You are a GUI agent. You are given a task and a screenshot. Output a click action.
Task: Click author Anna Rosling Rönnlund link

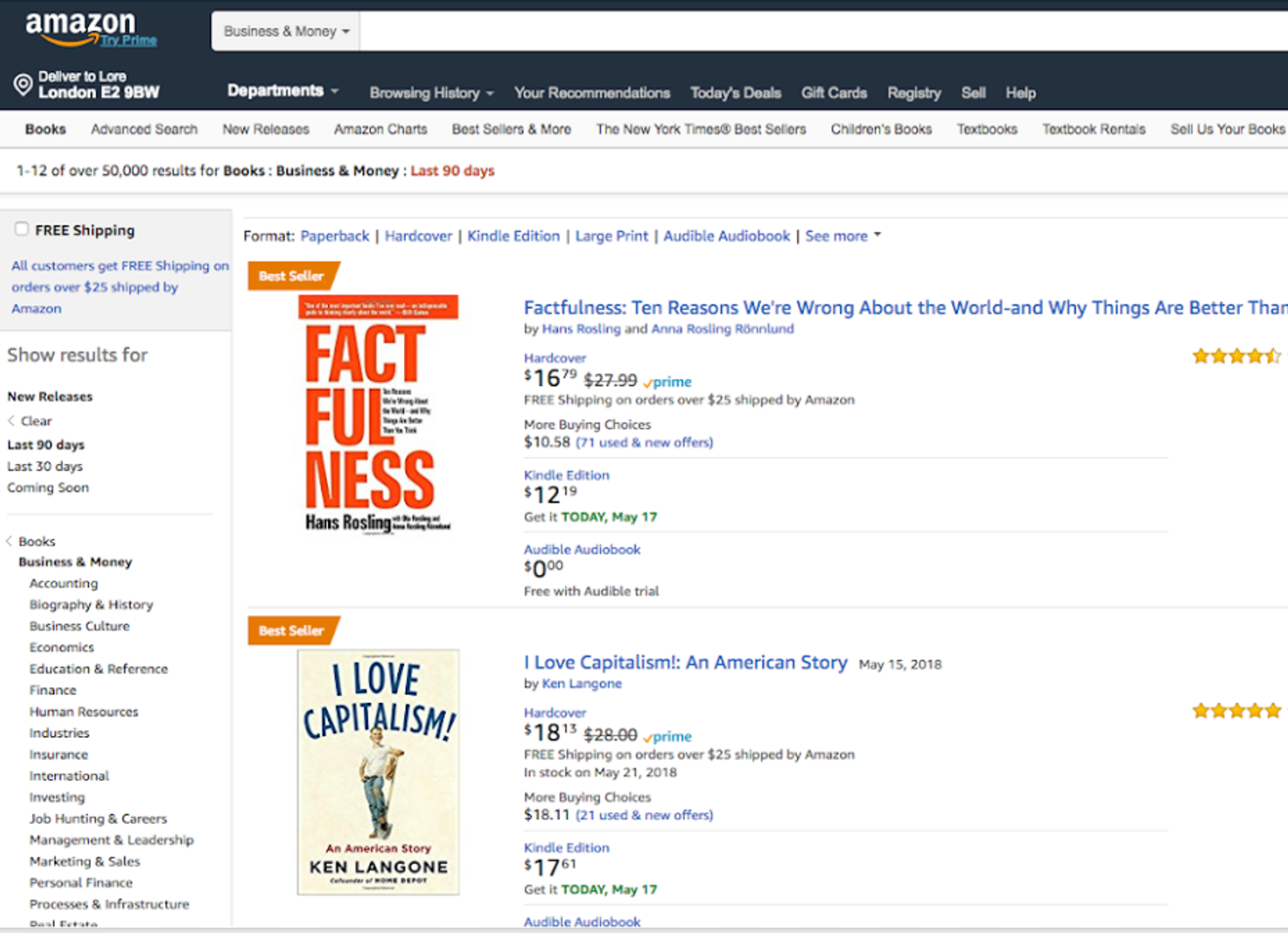coord(723,328)
